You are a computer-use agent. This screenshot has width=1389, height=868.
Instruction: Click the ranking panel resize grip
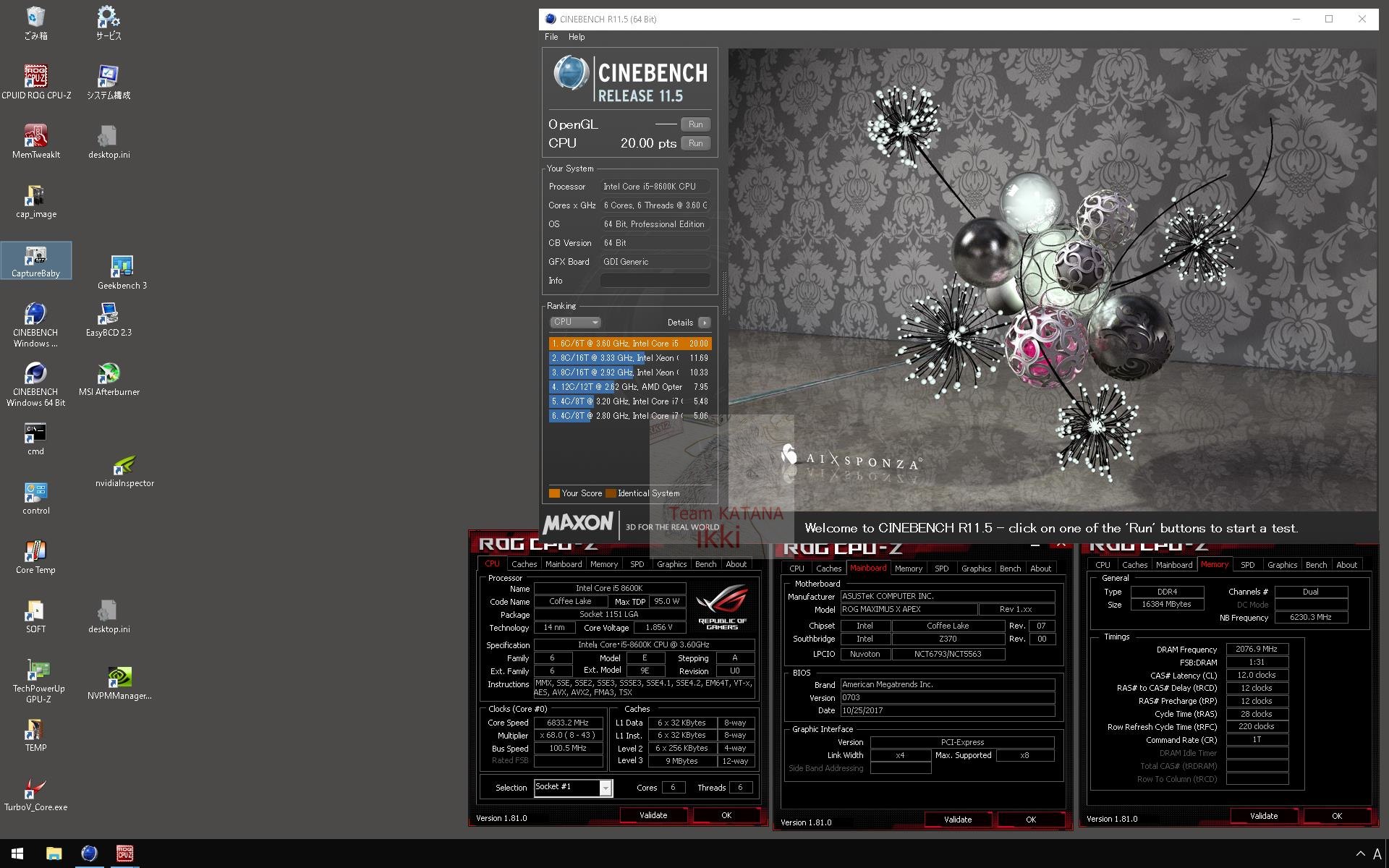[723, 293]
